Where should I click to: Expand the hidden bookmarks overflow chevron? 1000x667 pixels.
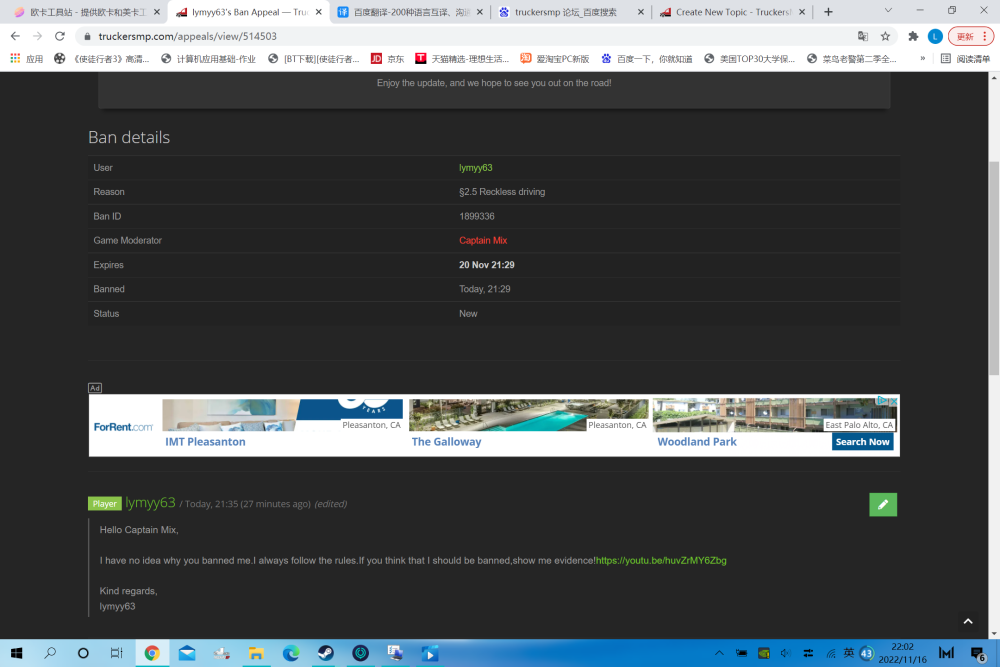click(x=922, y=59)
